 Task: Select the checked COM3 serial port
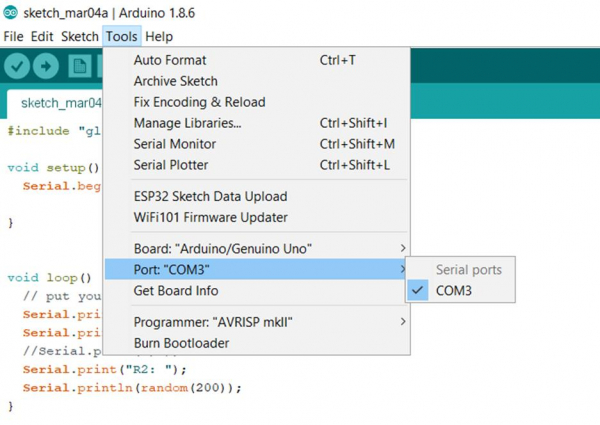(x=453, y=291)
